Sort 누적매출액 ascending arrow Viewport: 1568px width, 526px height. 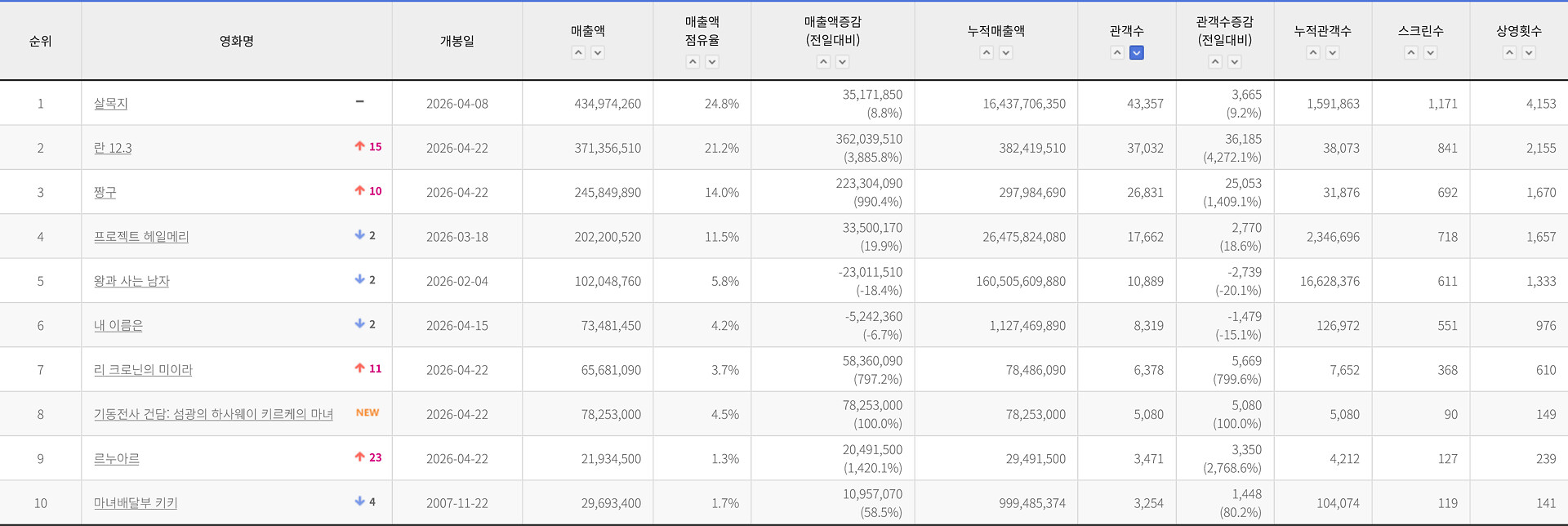point(987,52)
